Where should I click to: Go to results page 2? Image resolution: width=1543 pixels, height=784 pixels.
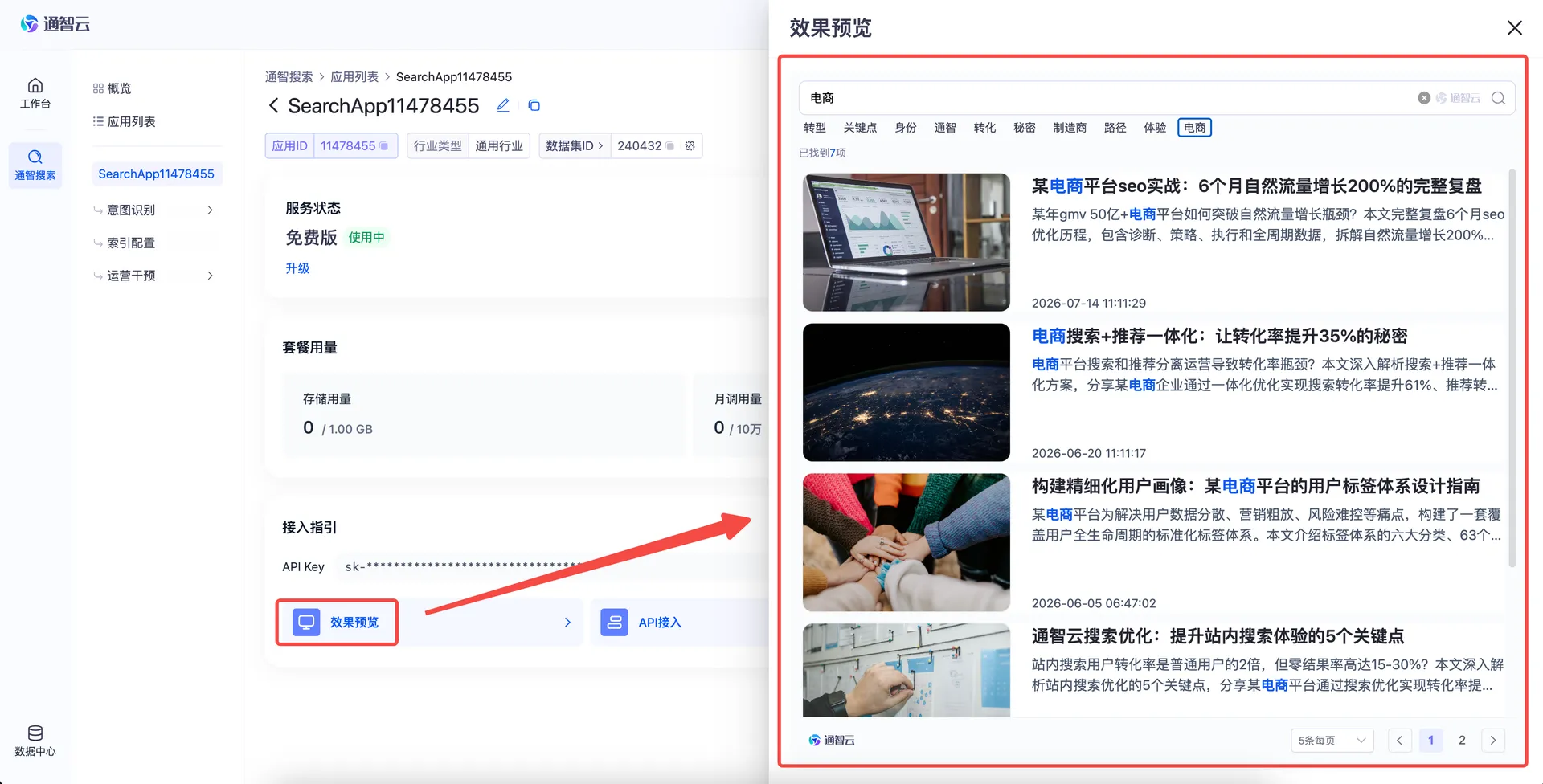pyautogui.click(x=1462, y=740)
